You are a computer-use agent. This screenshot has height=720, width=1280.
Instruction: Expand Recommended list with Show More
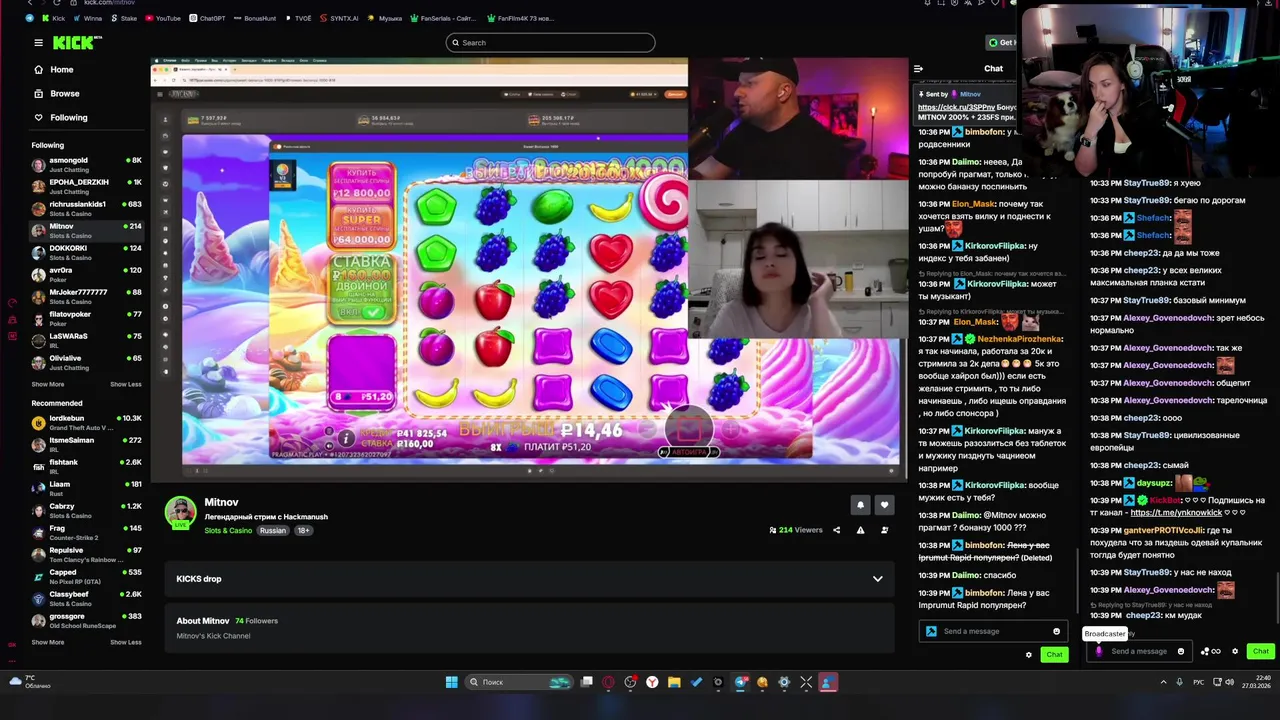point(47,642)
